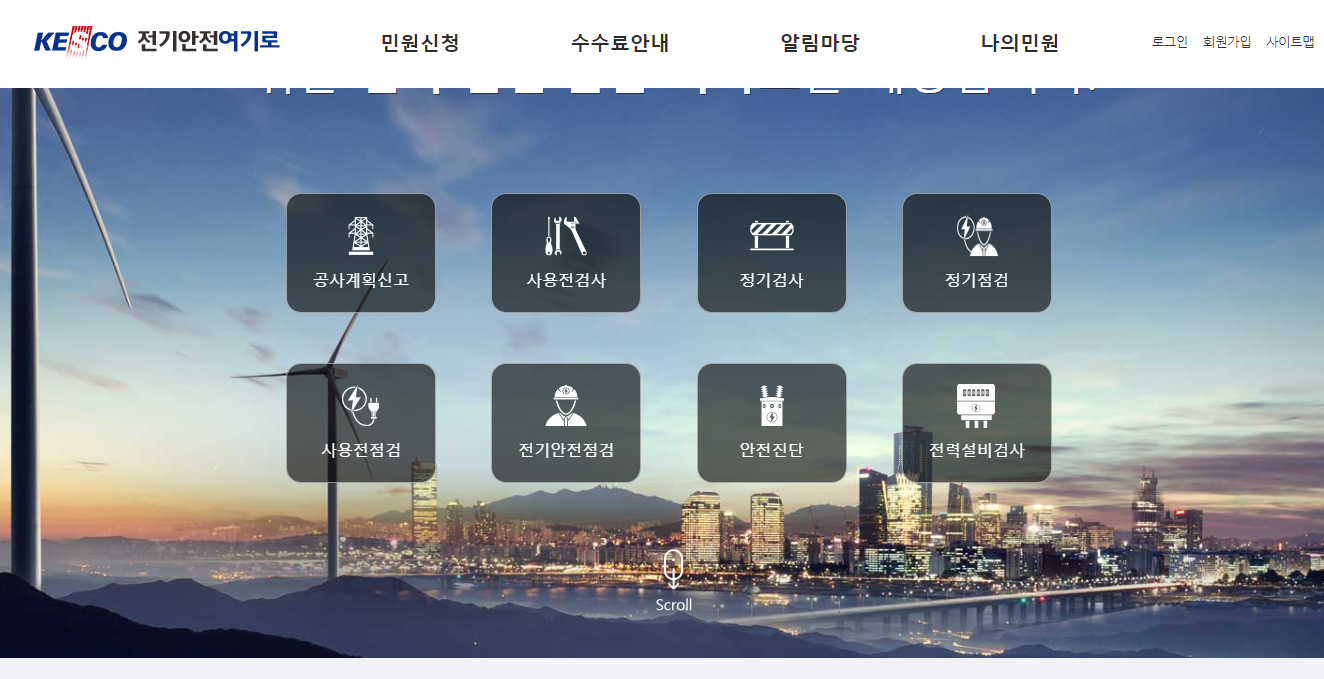Viewport: 1324px width, 679px height.
Task: Select the 전기안전점검 helmet icon
Action: (566, 403)
